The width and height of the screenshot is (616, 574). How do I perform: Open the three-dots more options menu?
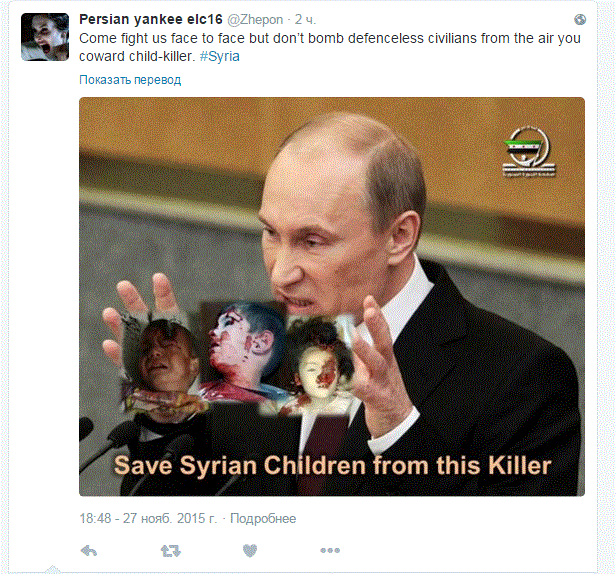[x=330, y=550]
